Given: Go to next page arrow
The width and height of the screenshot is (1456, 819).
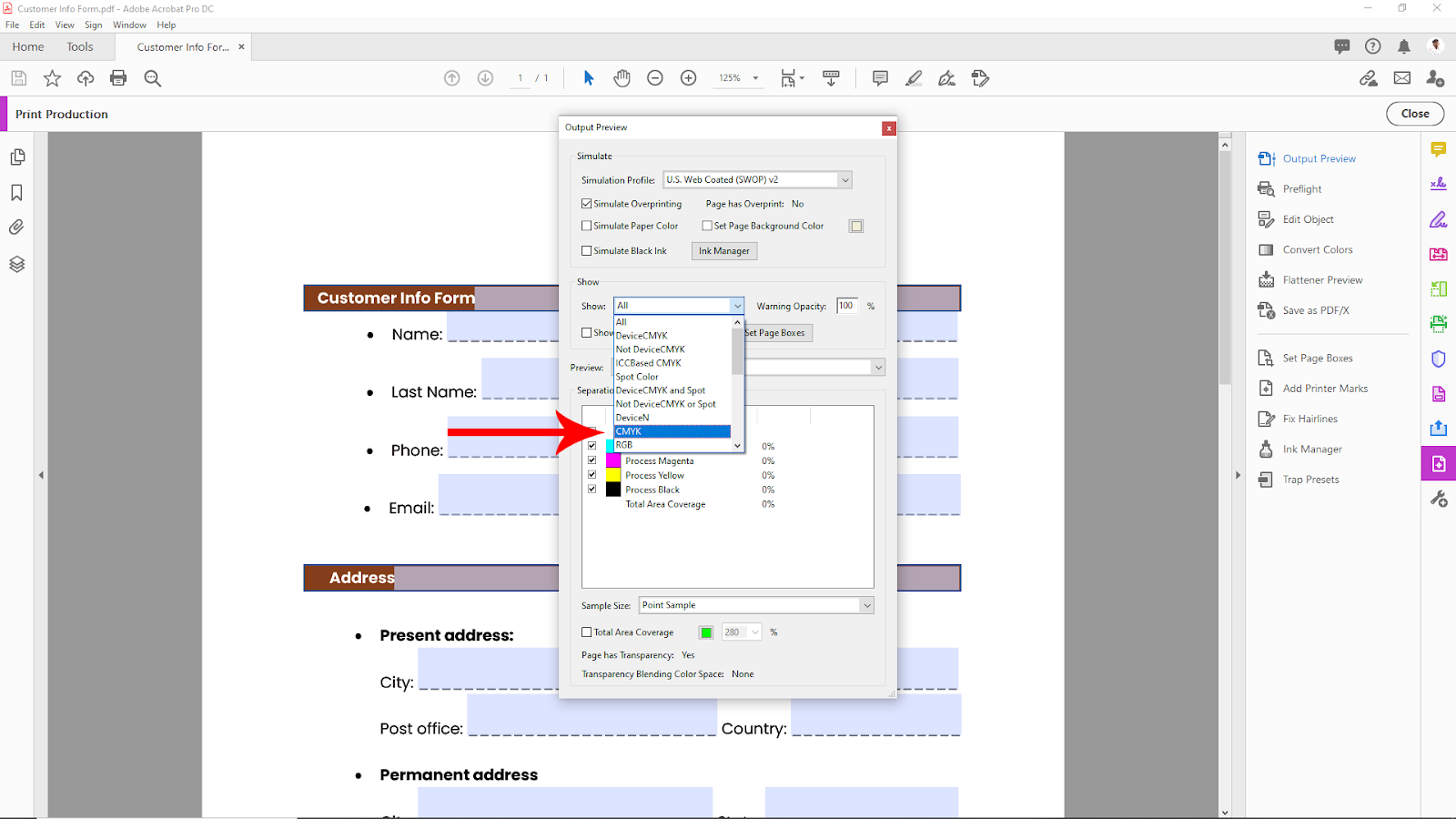Looking at the screenshot, I should [x=485, y=78].
